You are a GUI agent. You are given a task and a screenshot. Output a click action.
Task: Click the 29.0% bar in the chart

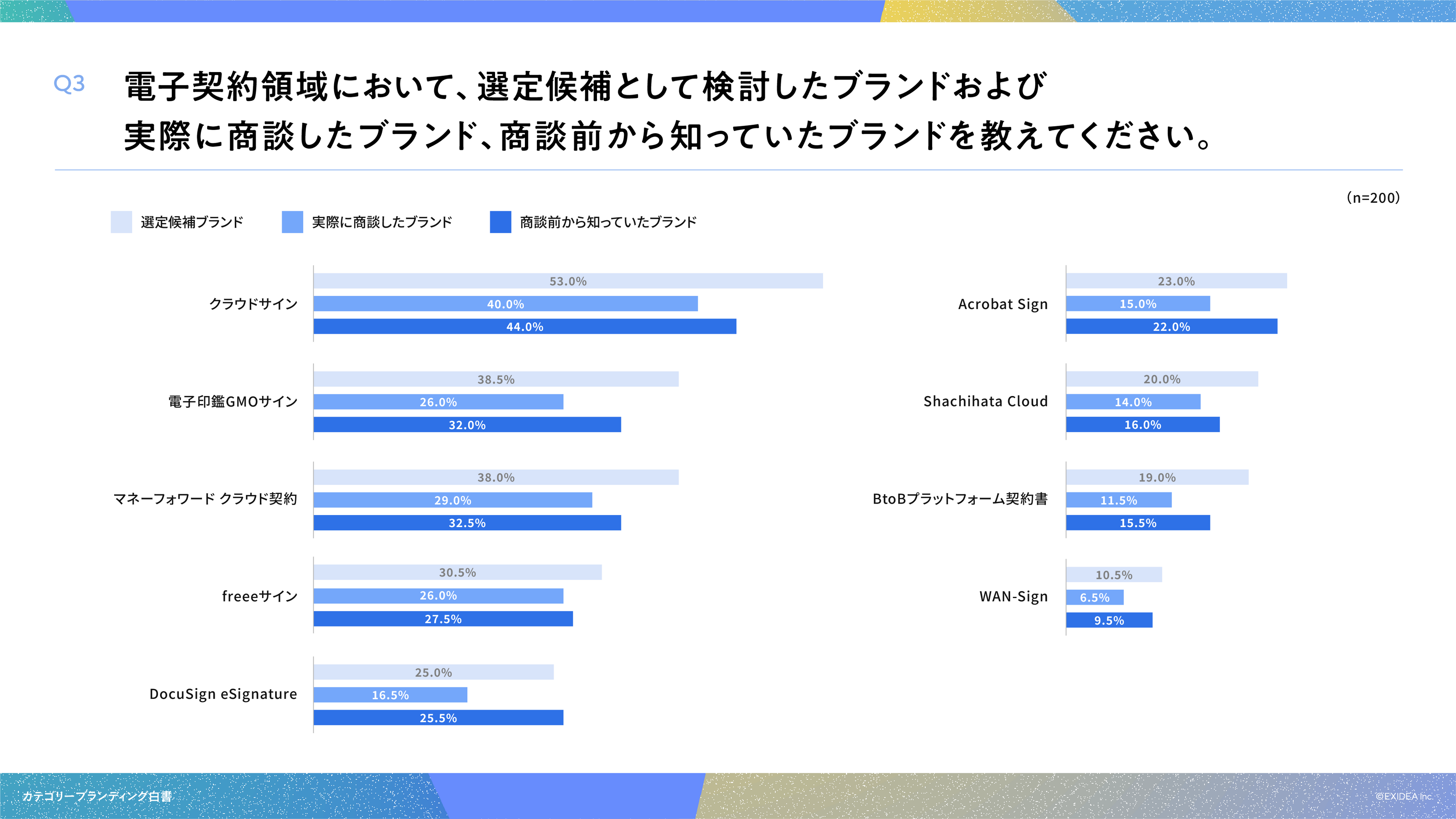[x=452, y=500]
